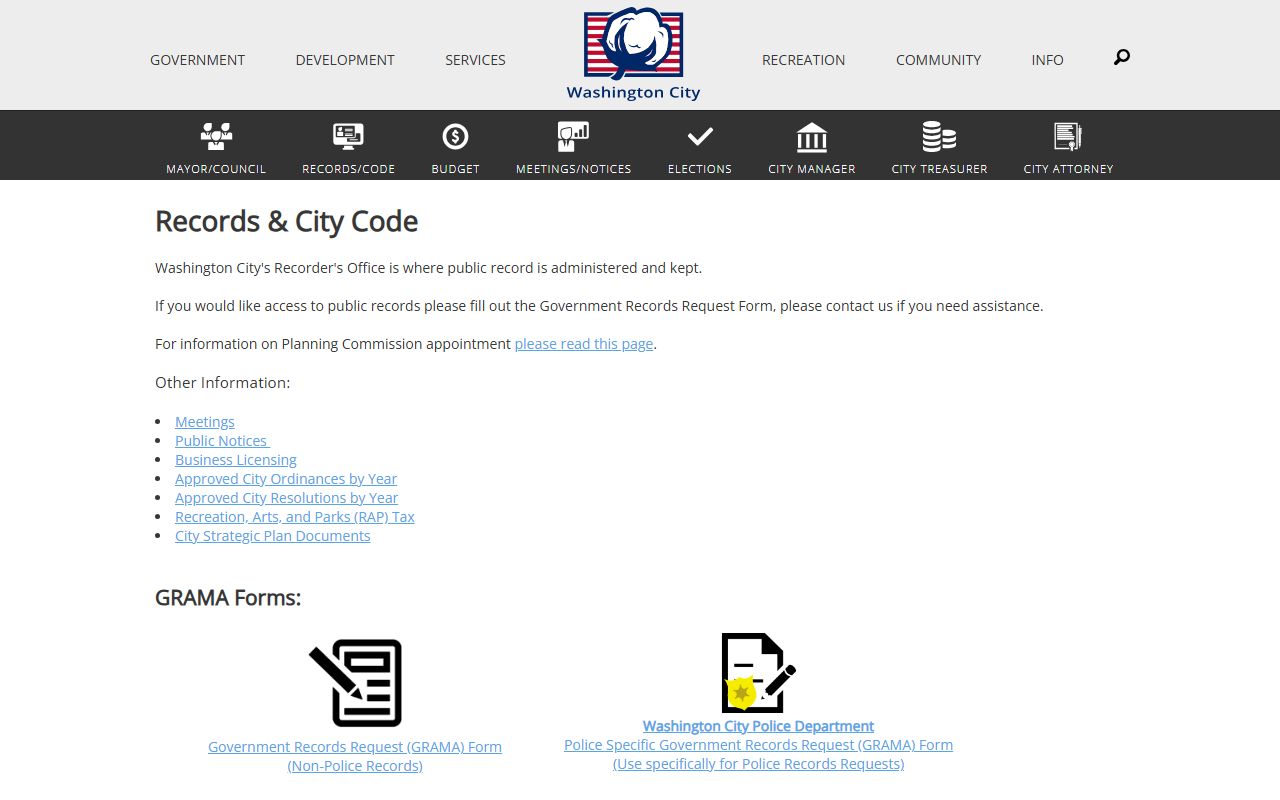Open the non-police GRAMA form icon
The width and height of the screenshot is (1280, 800).
click(357, 683)
